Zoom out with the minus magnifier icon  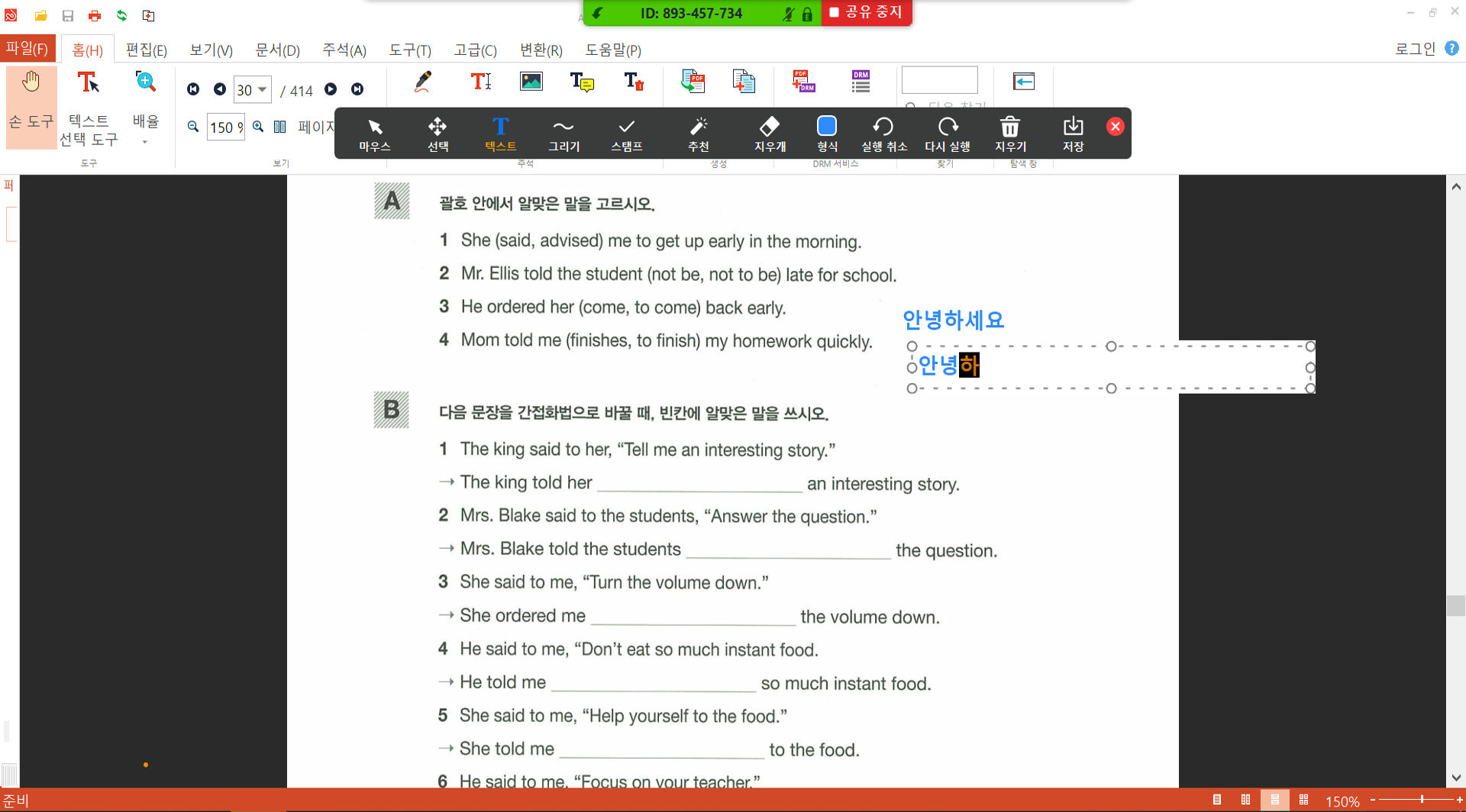[x=193, y=127]
